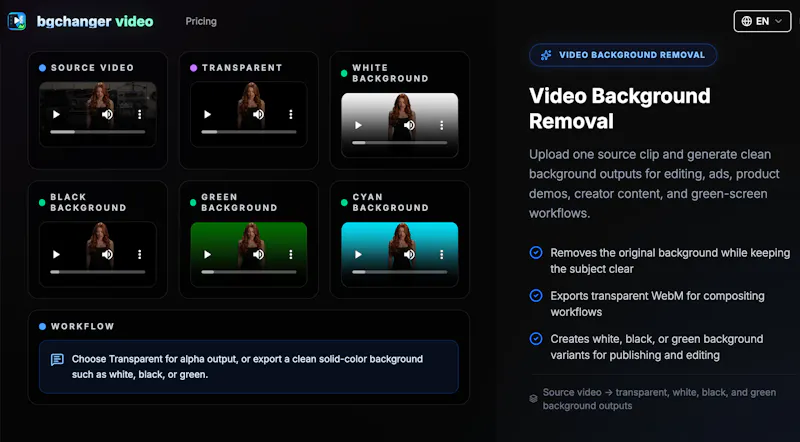Mute the Black Background video

click(x=107, y=254)
